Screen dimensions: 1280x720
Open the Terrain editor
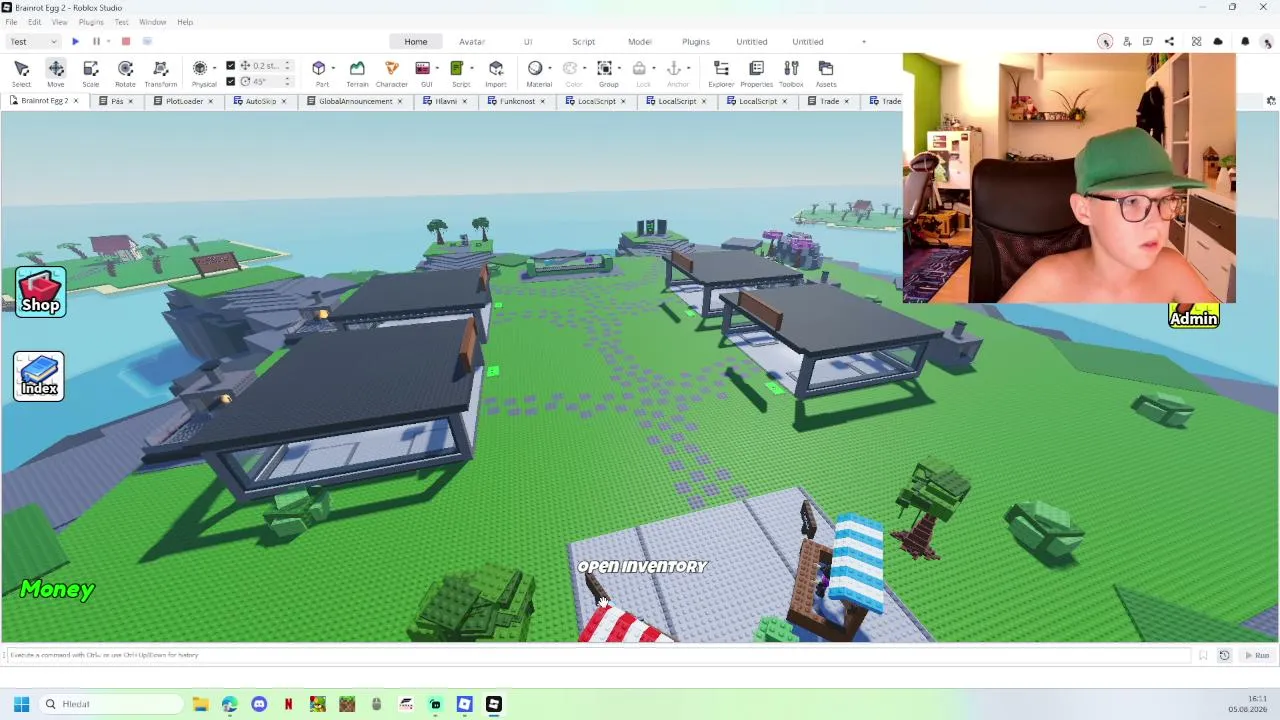pos(357,73)
